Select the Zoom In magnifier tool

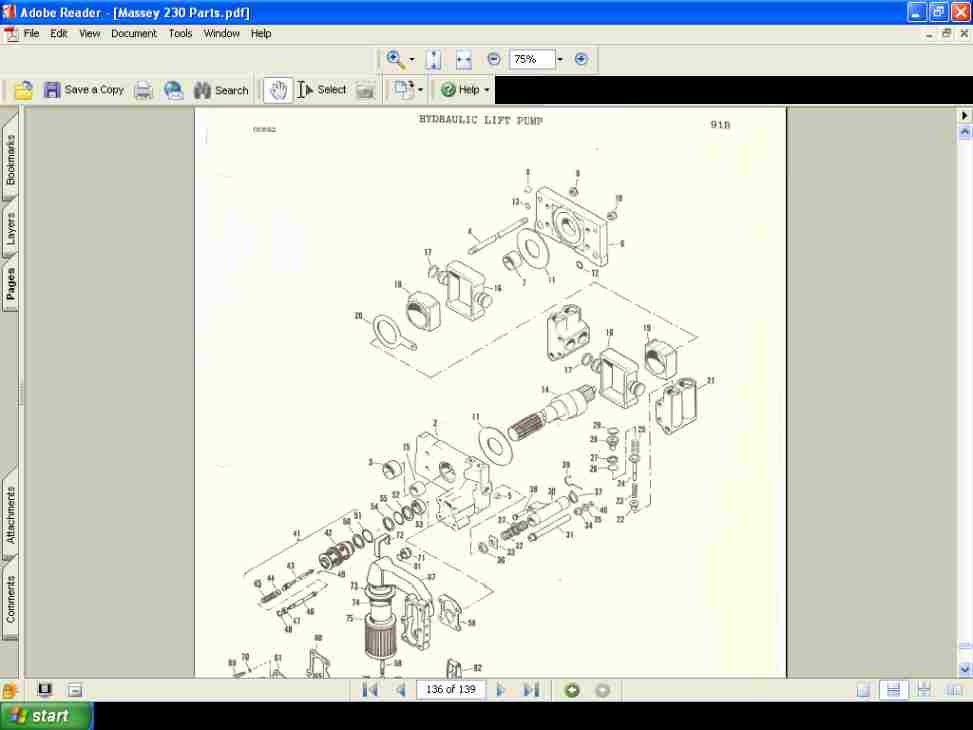tap(394, 59)
